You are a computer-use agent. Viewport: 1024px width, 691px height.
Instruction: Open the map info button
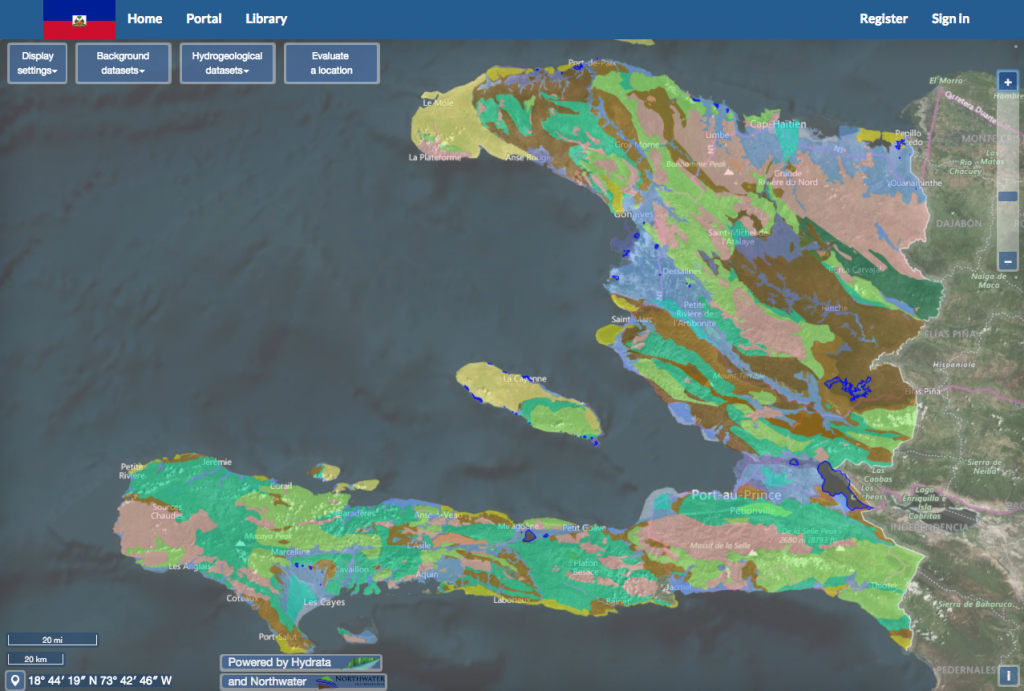pos(1008,675)
